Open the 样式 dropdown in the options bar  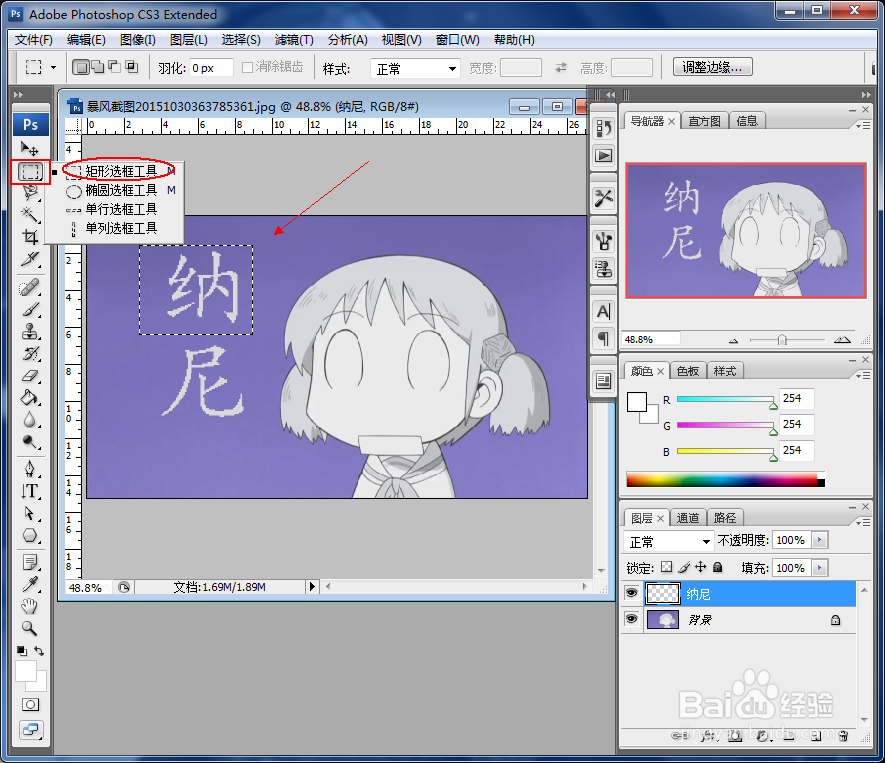(x=415, y=67)
